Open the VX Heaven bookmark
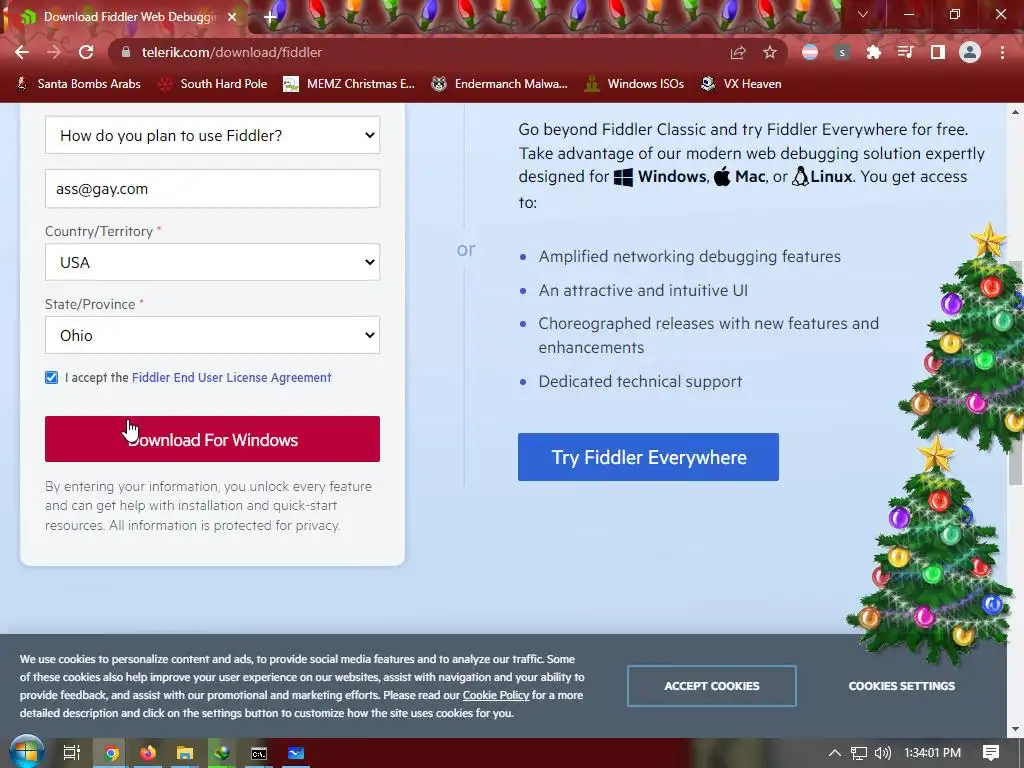 click(x=741, y=84)
